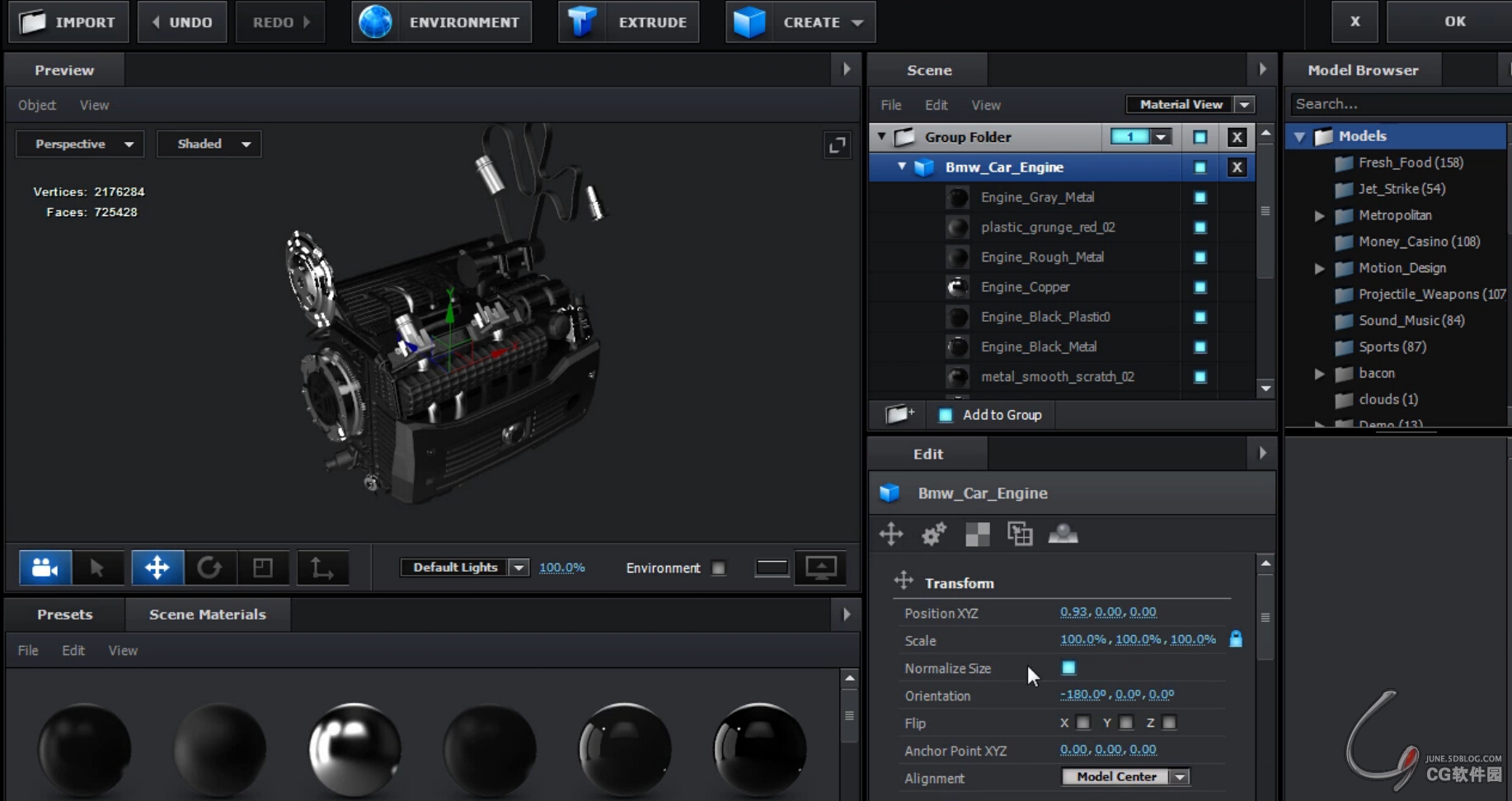Toggle Flip Y checkbox

(1126, 723)
